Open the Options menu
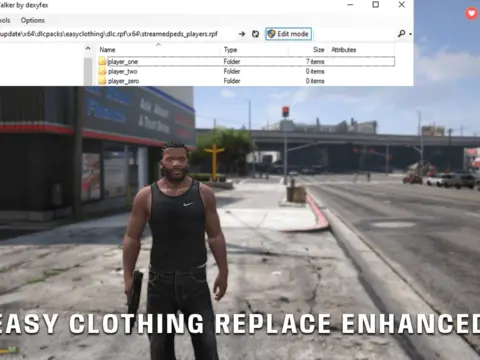Image resolution: width=480 pixels, height=360 pixels. tap(33, 20)
